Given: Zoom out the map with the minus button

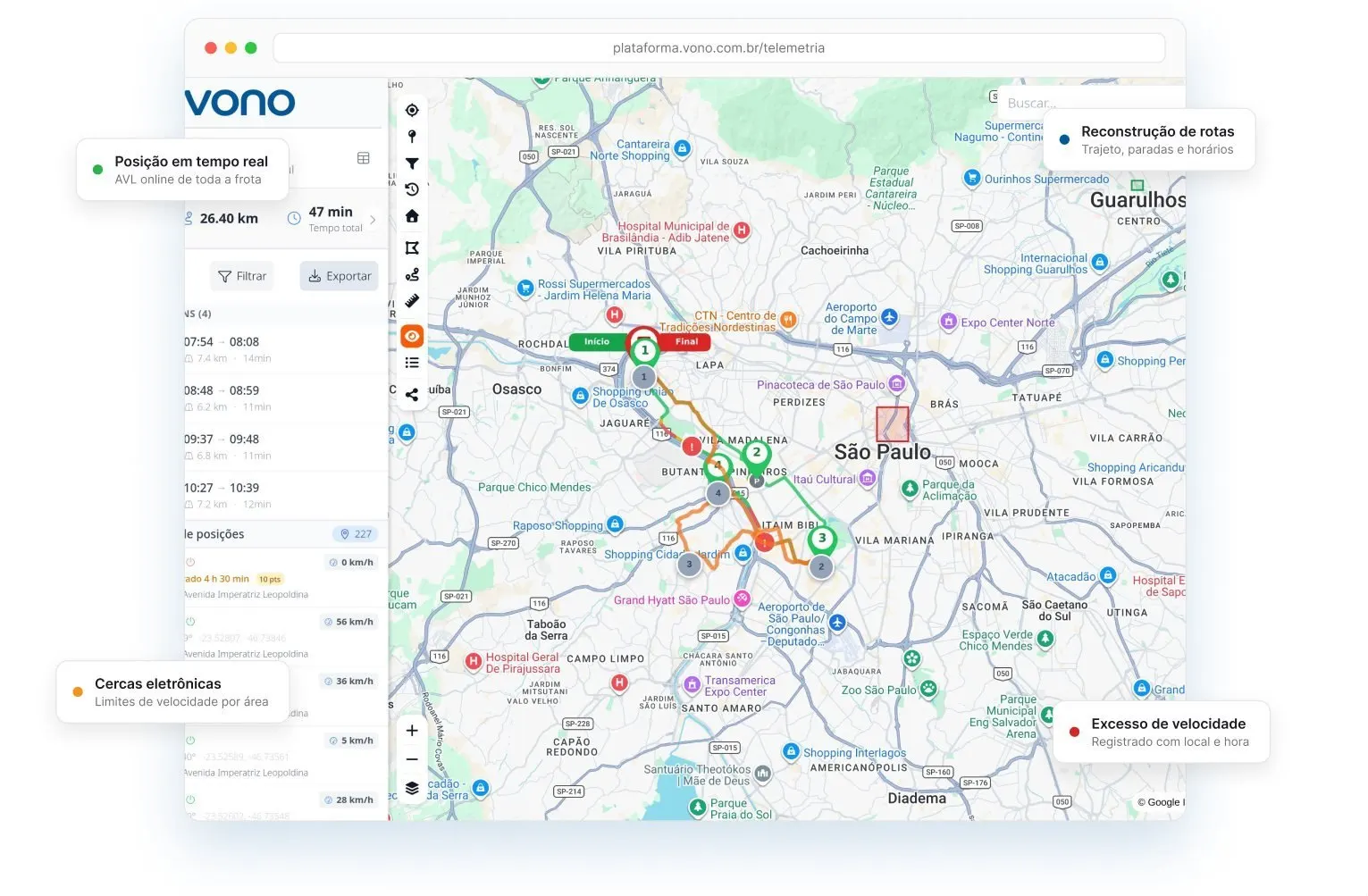Looking at the screenshot, I should pyautogui.click(x=412, y=759).
